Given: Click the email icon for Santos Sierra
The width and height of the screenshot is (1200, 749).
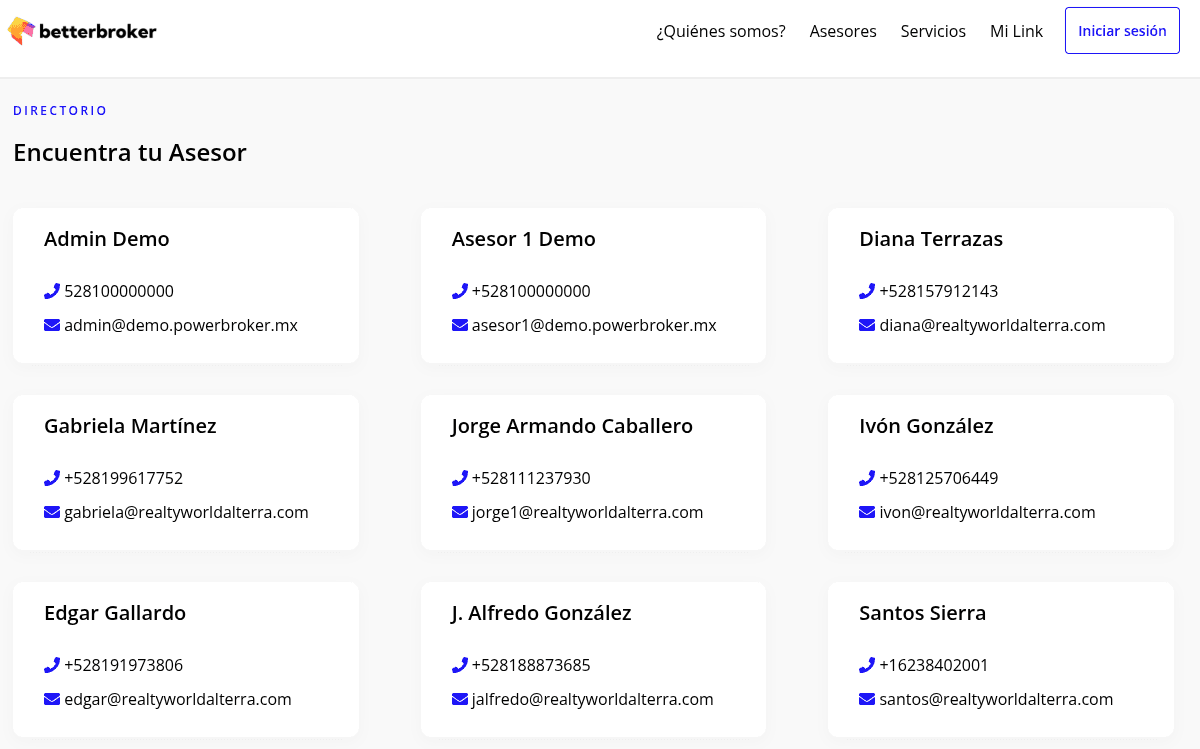Looking at the screenshot, I should click(867, 699).
